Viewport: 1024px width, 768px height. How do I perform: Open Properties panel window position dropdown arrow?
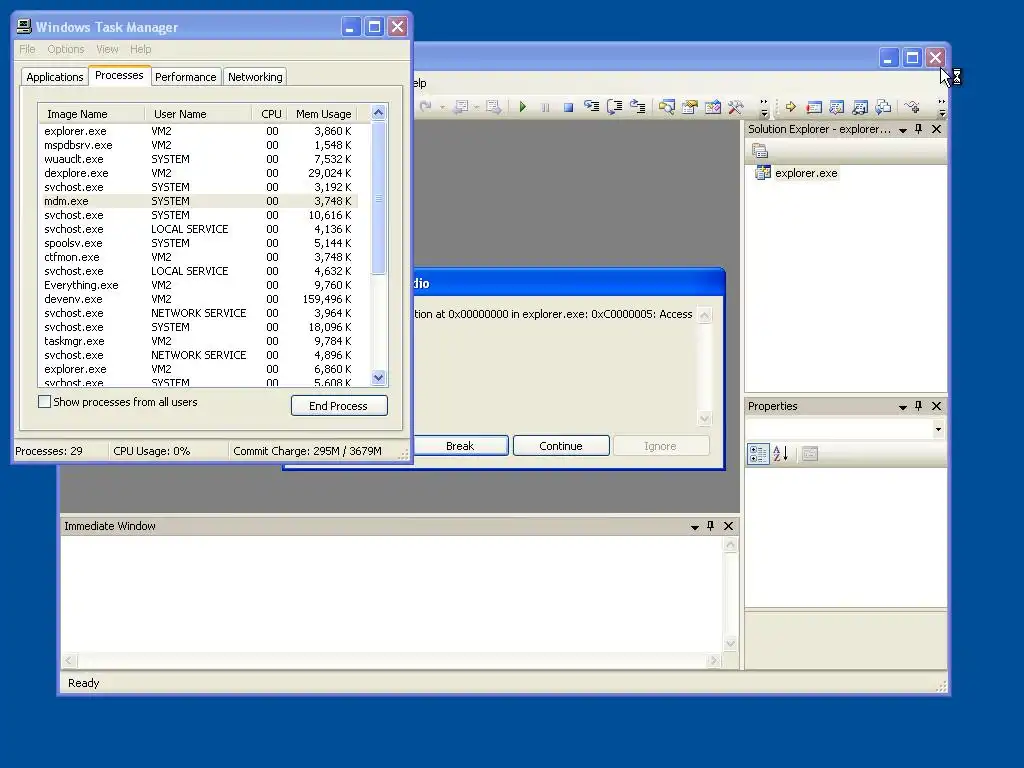pyautogui.click(x=903, y=407)
